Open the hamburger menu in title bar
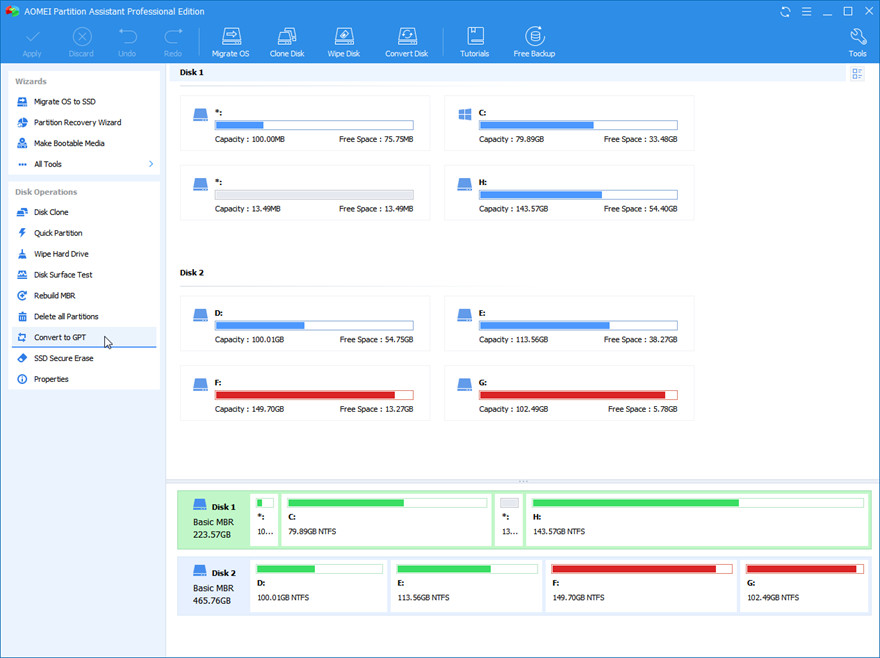Image resolution: width=880 pixels, height=658 pixels. coord(806,11)
